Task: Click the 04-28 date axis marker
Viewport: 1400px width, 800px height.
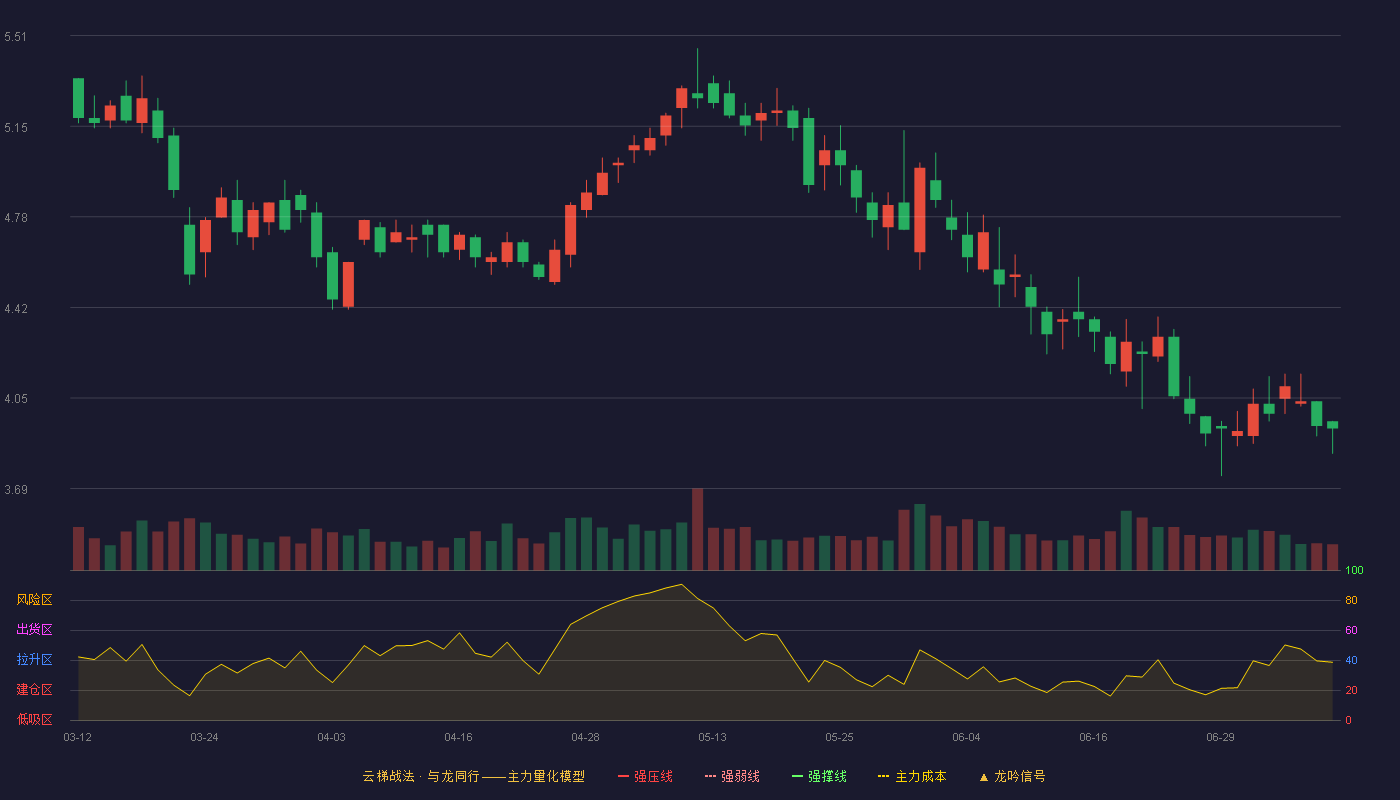Action: coord(585,737)
